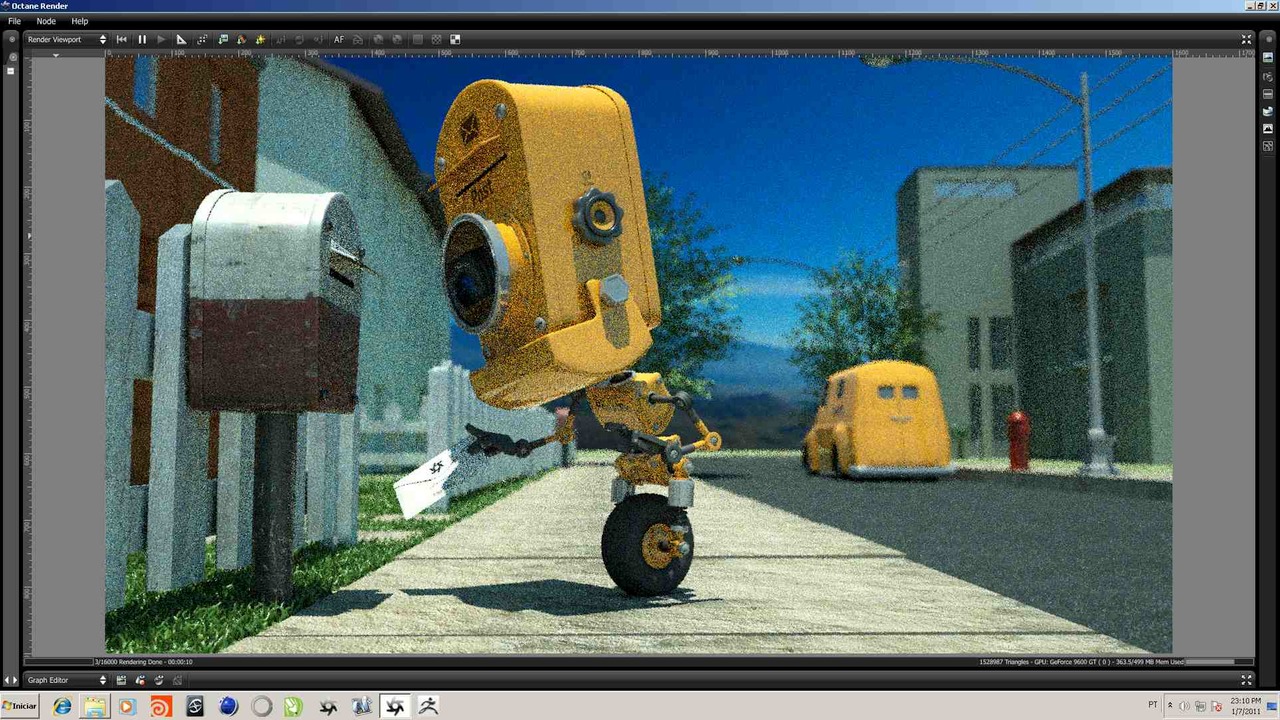Open the Render Viewport panel type dropdown

[66, 40]
